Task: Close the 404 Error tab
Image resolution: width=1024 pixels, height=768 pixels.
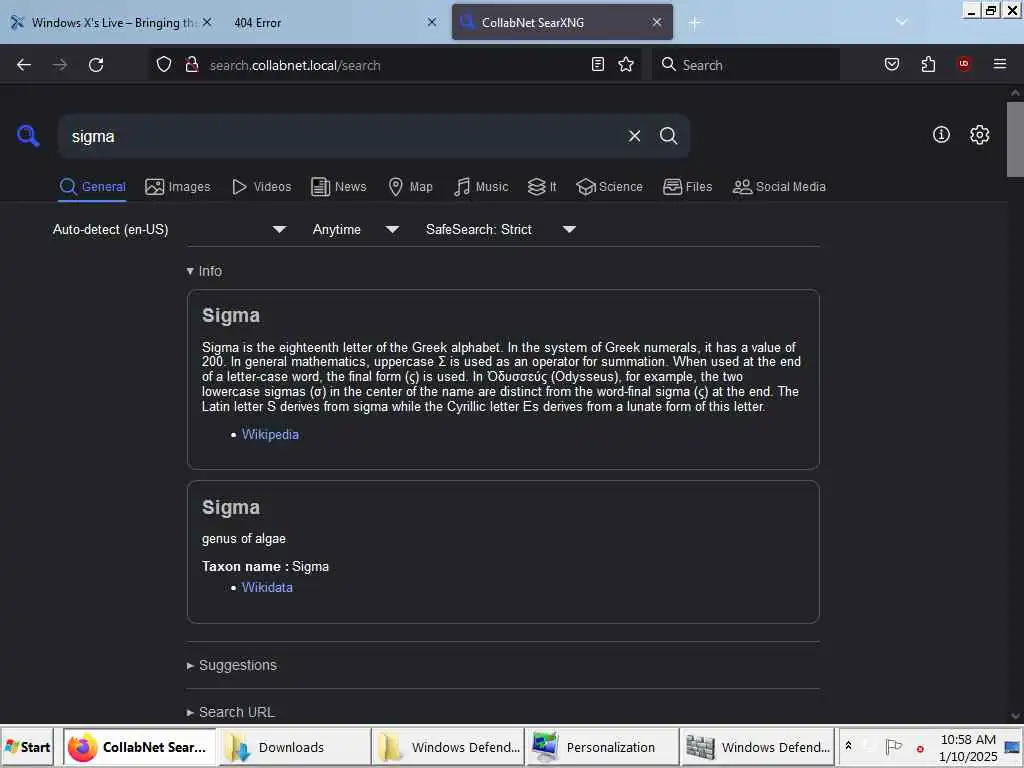Action: (x=432, y=22)
